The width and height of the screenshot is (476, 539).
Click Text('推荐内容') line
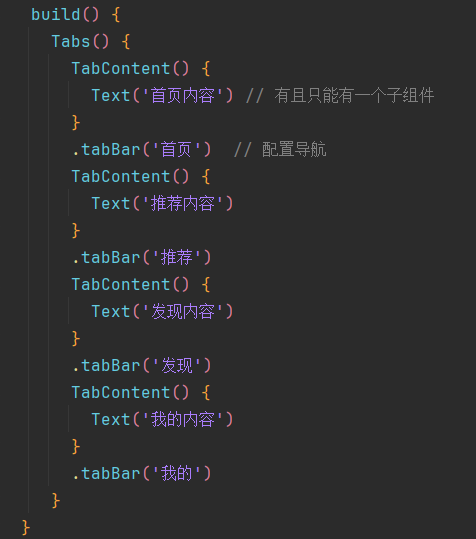pyautogui.click(x=163, y=203)
